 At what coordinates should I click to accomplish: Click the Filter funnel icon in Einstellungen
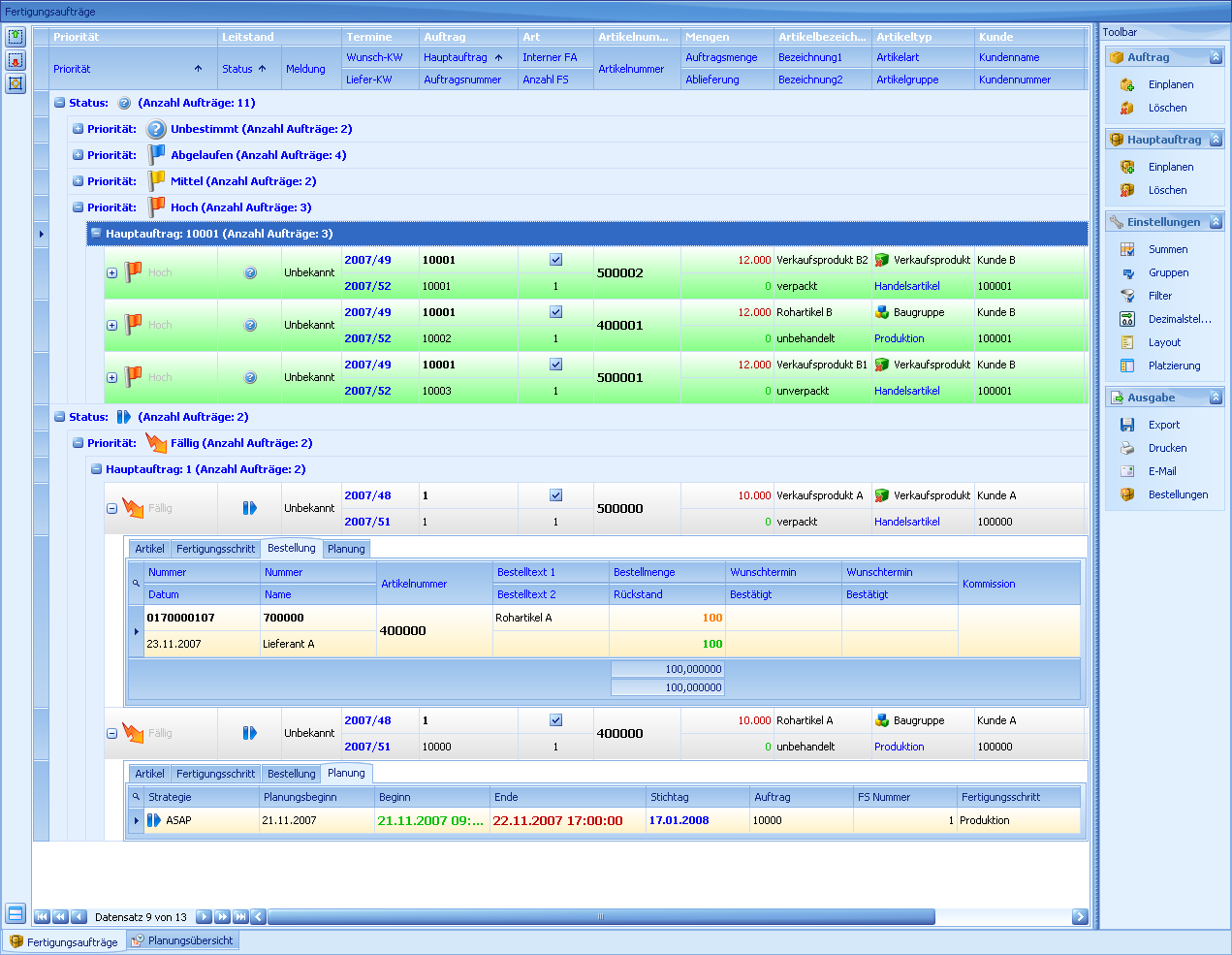(1127, 296)
